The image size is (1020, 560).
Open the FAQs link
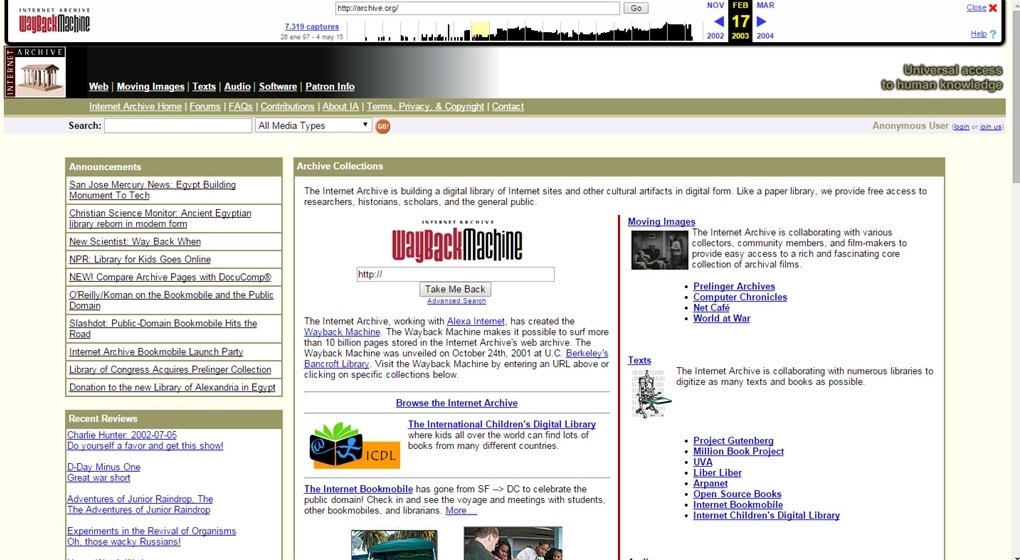(240, 107)
